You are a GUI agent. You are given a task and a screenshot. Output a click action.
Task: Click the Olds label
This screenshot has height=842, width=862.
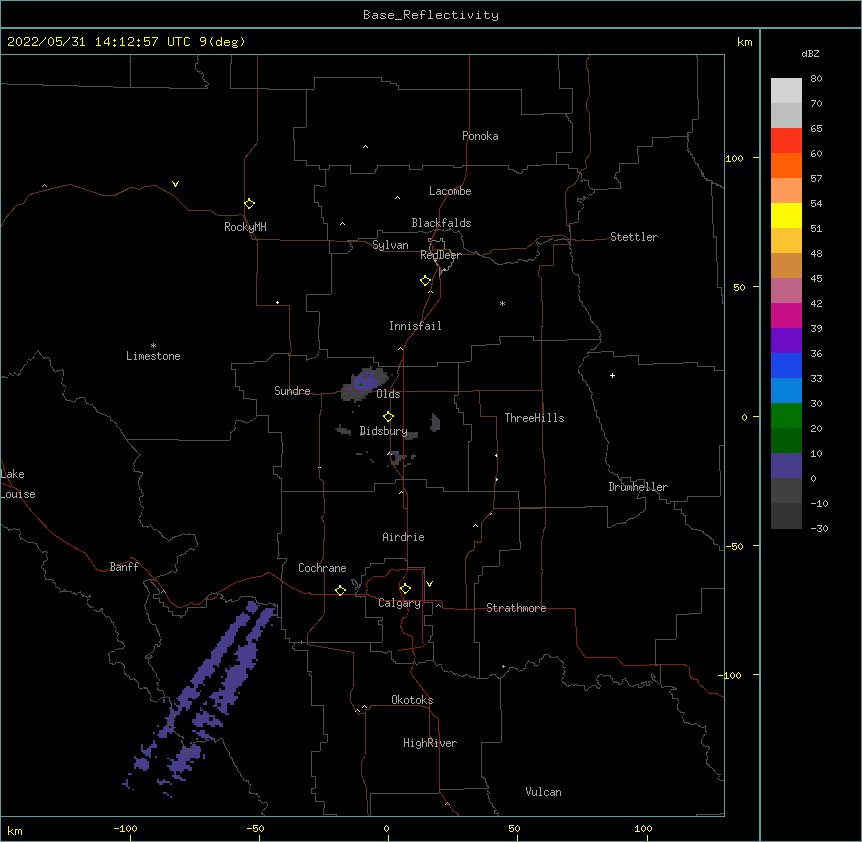[388, 394]
